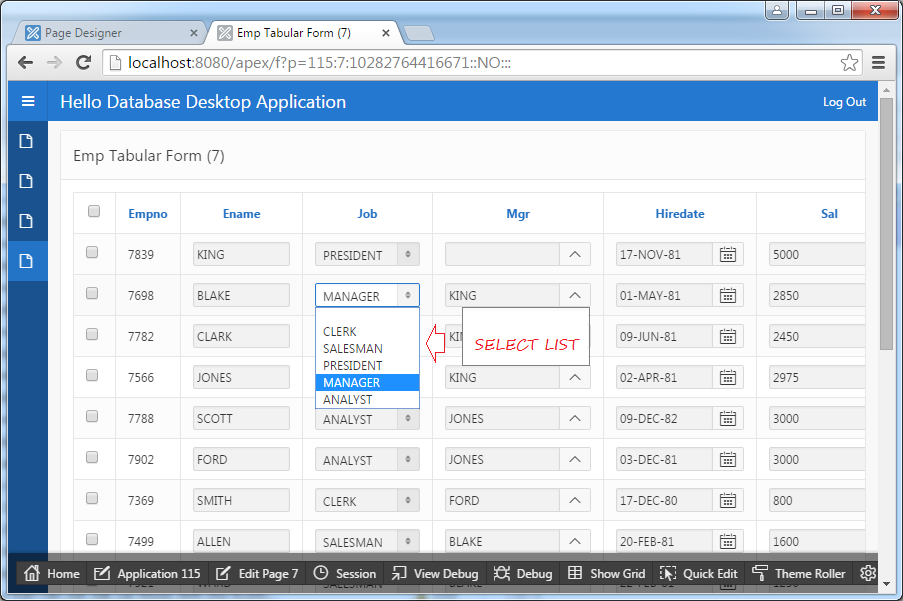This screenshot has height=601, width=903.
Task: Go back with browser back arrow
Action: click(x=25, y=62)
